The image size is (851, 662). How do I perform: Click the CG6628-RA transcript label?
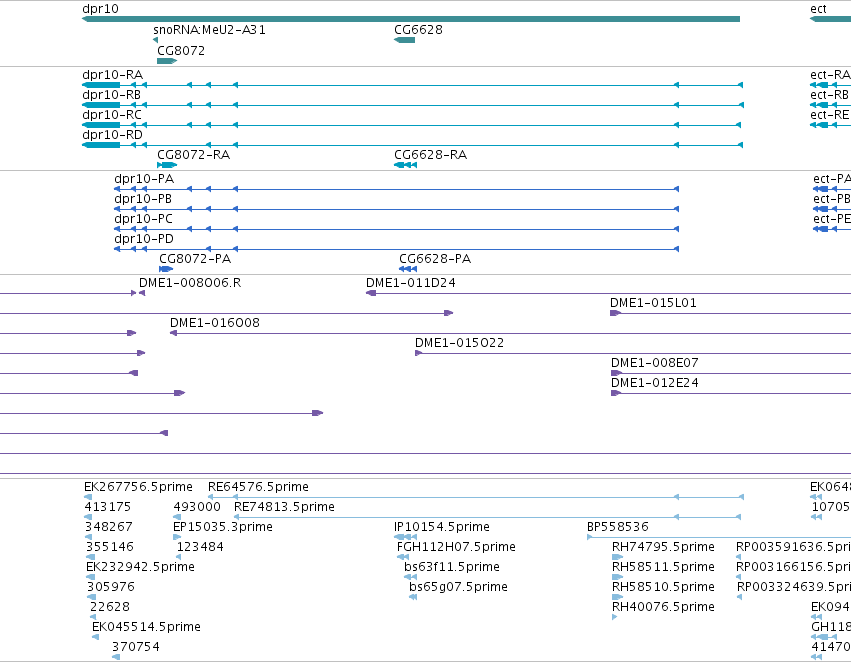[x=431, y=155]
